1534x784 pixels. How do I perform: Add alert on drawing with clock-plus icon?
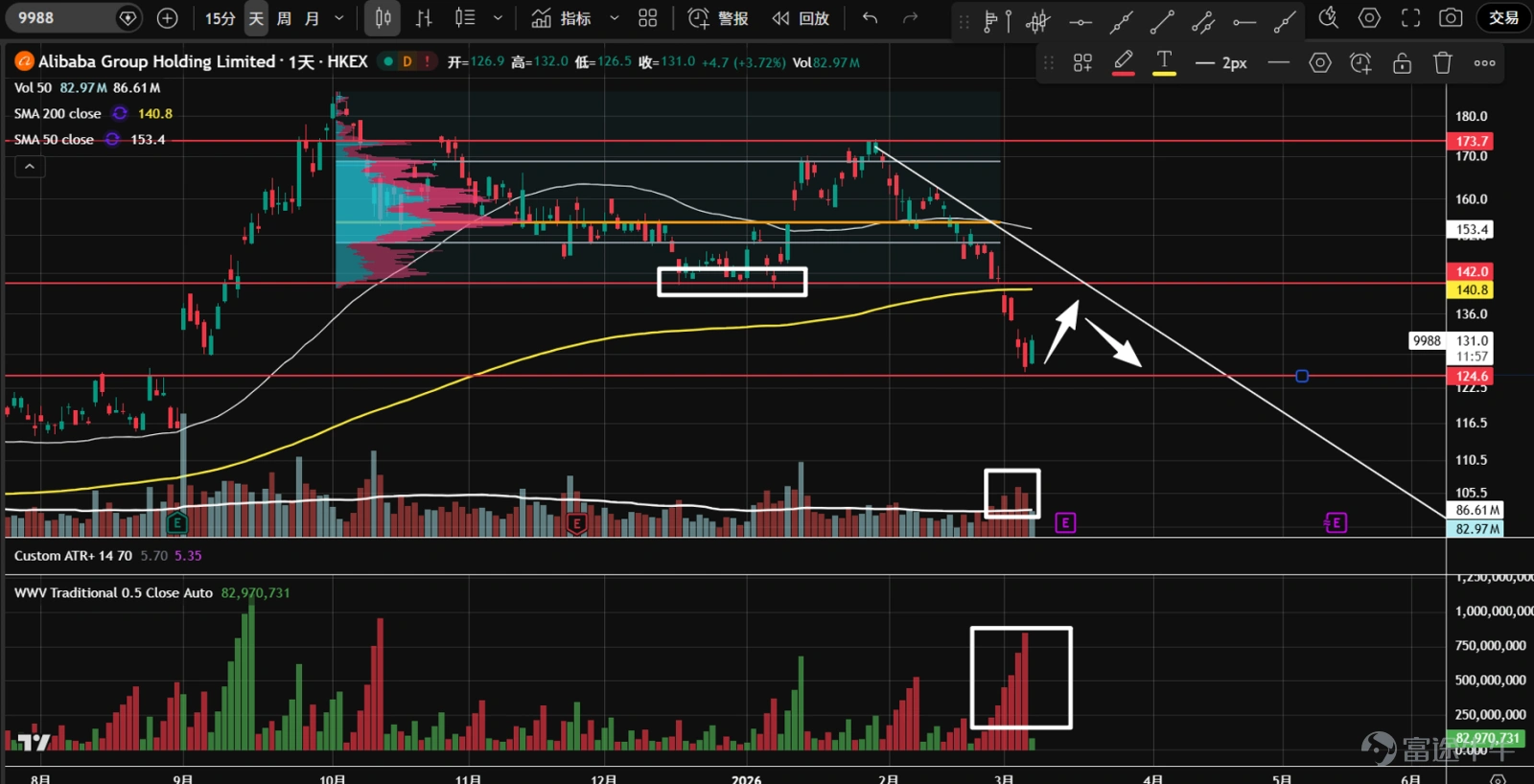click(x=1360, y=63)
